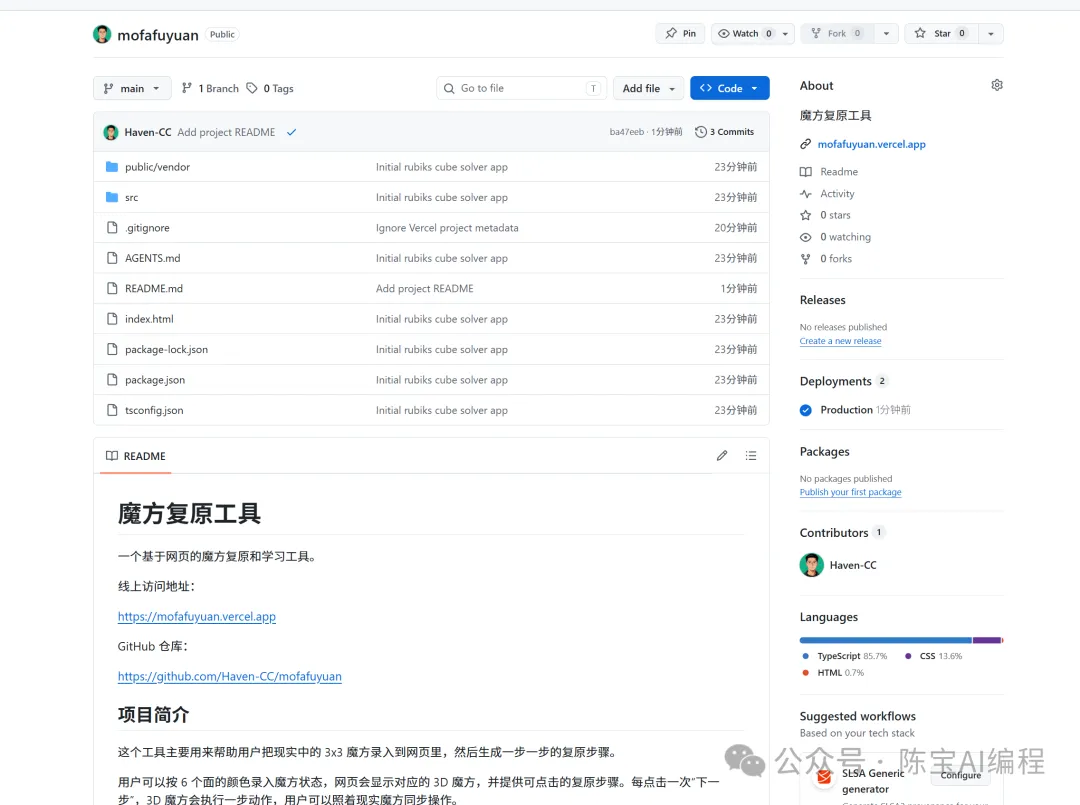Open commit hash ba47eeb

[627, 132]
